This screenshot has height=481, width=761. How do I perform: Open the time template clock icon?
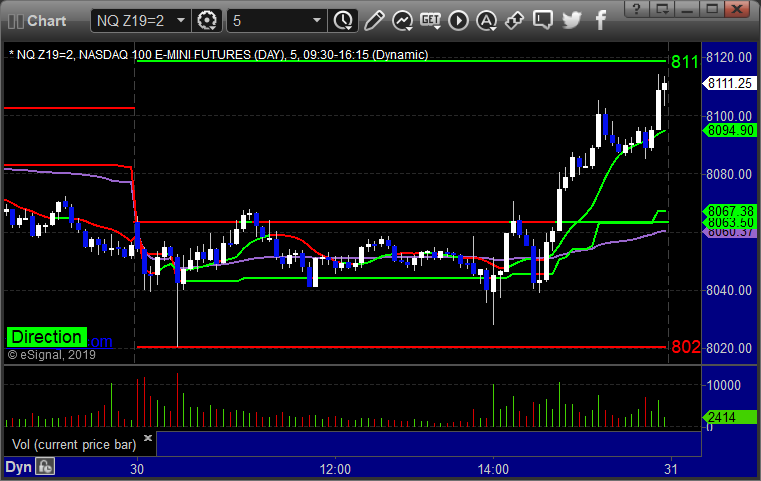point(343,21)
